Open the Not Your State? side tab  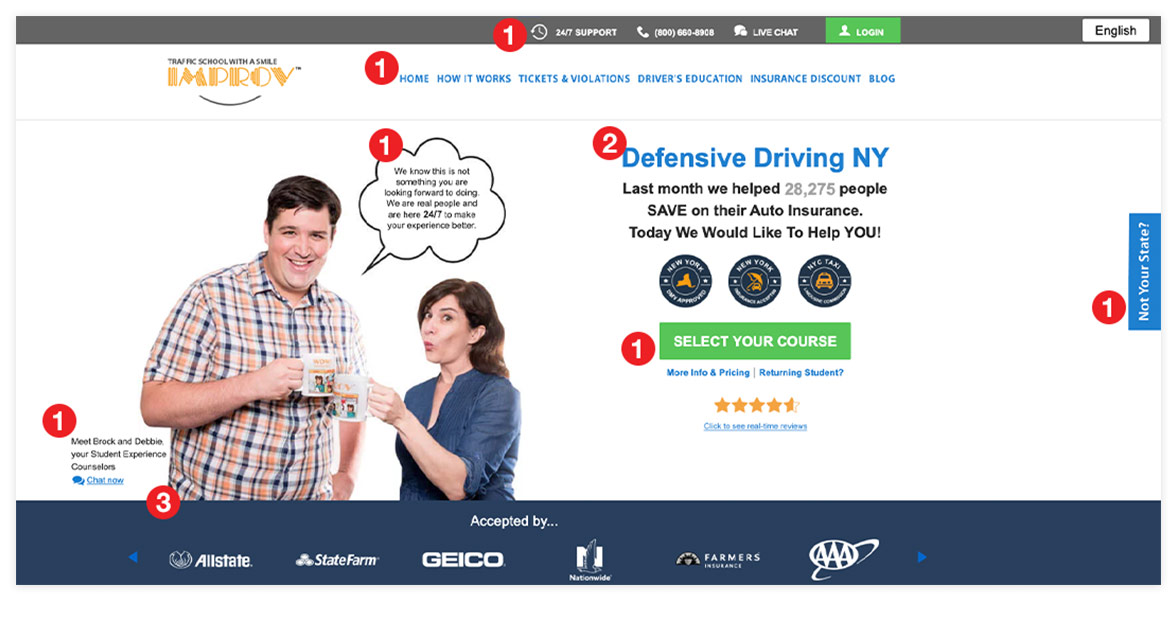1144,272
